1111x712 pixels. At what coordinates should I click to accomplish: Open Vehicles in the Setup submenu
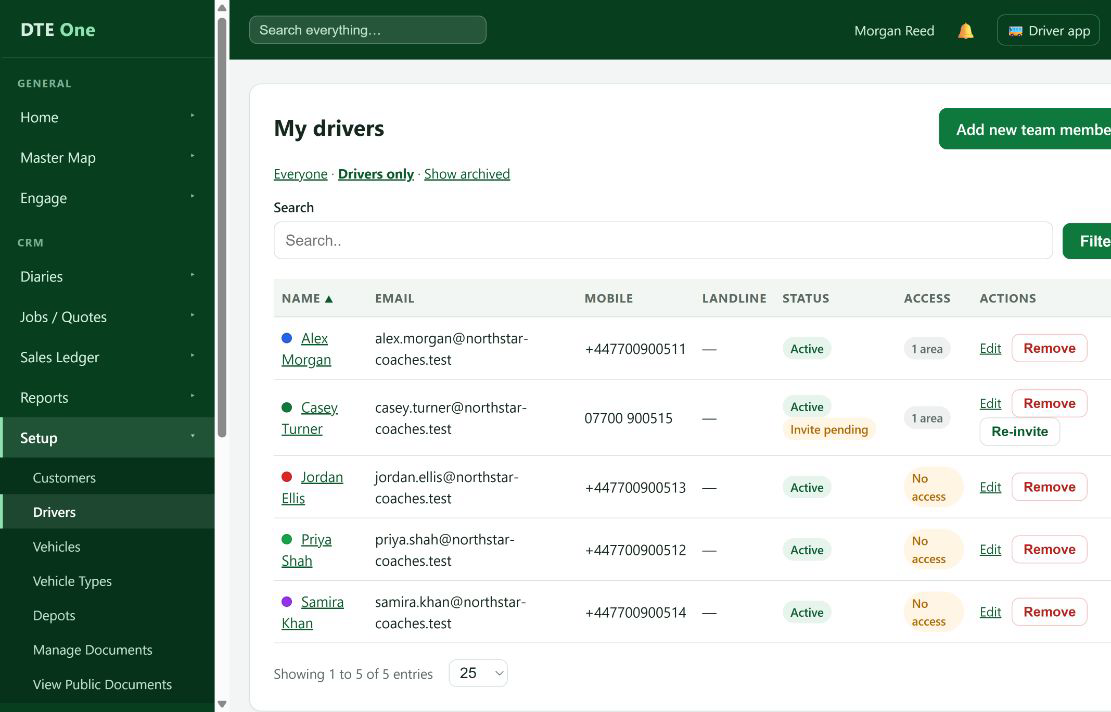[x=57, y=547]
